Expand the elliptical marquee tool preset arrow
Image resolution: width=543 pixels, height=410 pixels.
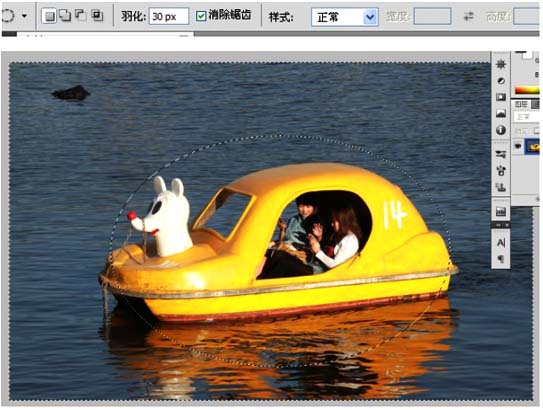pyautogui.click(x=24, y=16)
